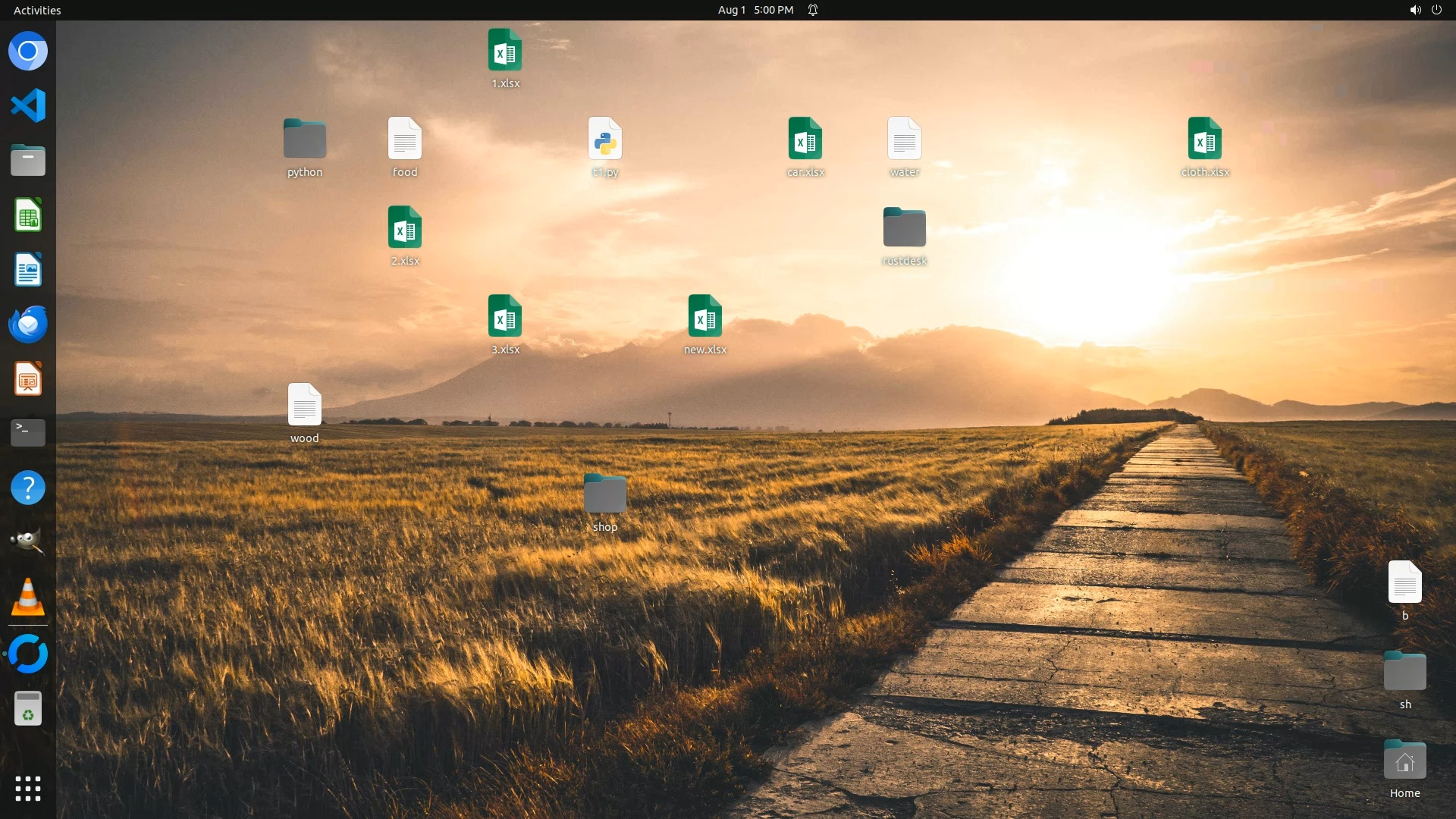1456x819 pixels.
Task: Open GIMP image editor from dock
Action: [x=28, y=542]
